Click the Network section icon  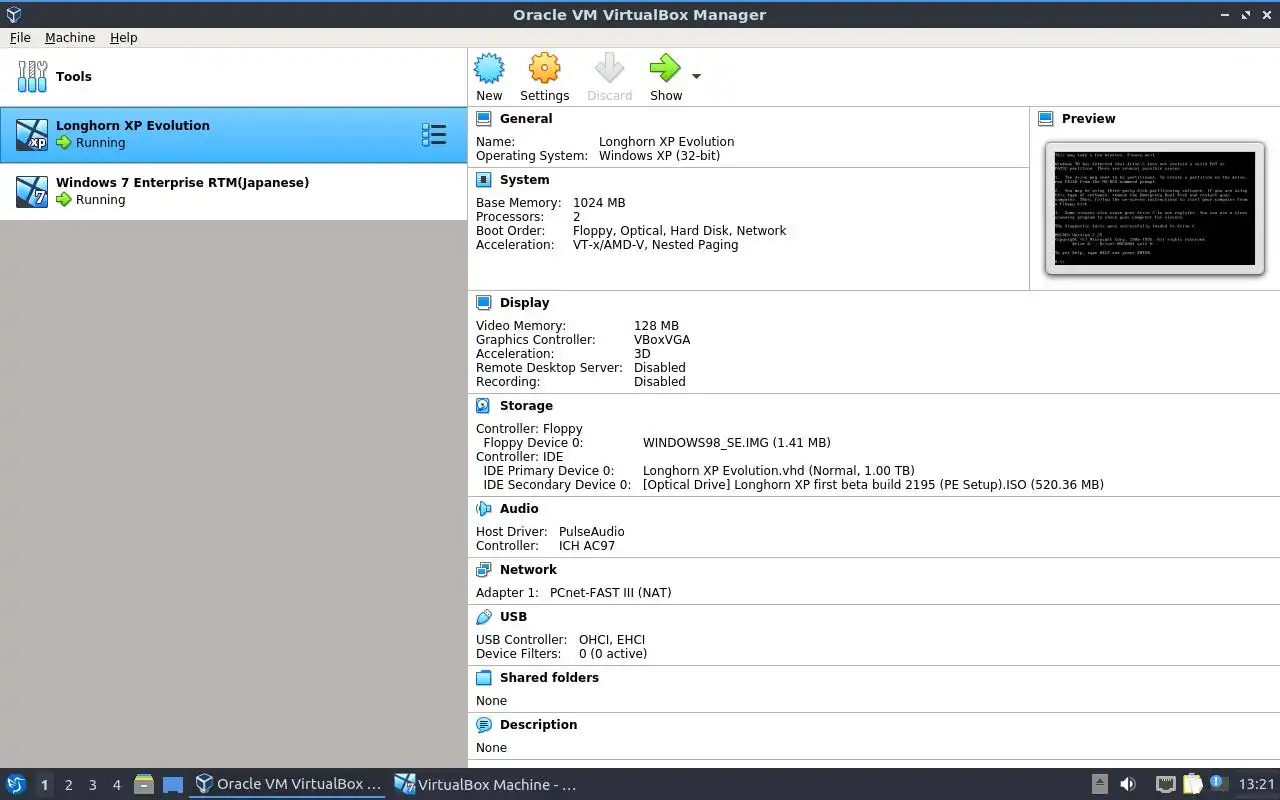pos(484,569)
